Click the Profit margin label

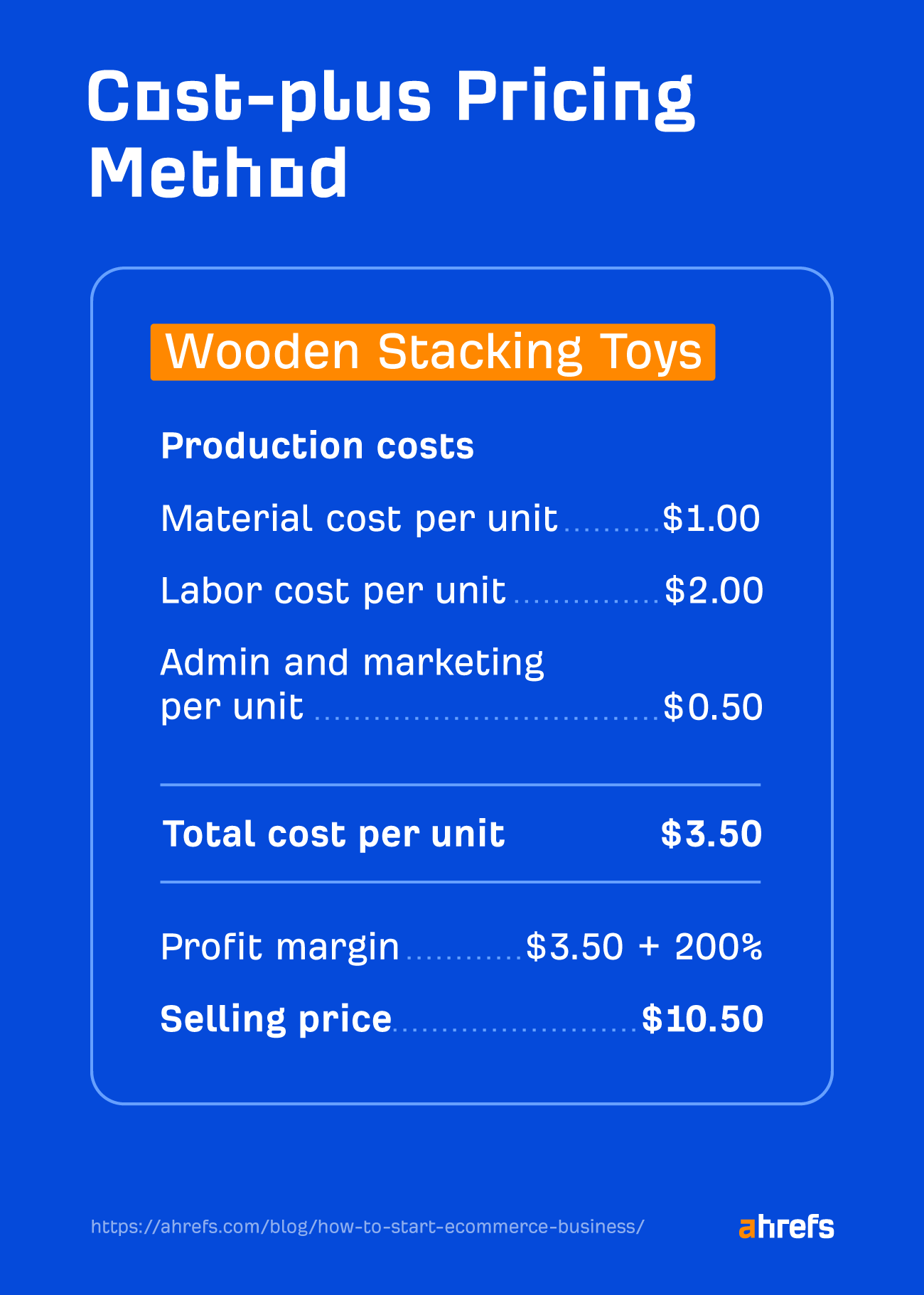click(x=279, y=947)
